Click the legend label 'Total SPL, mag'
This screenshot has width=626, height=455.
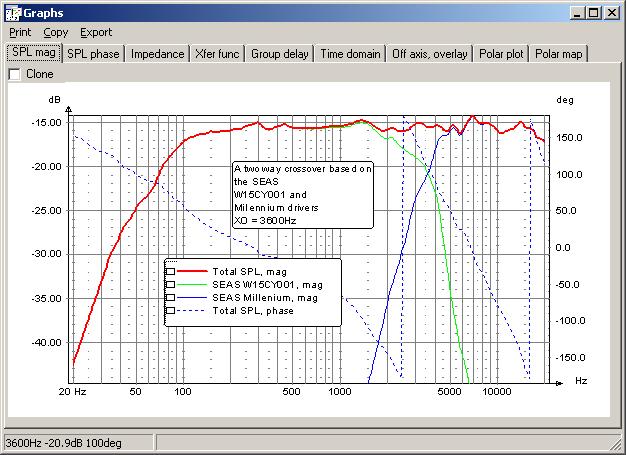[250, 272]
